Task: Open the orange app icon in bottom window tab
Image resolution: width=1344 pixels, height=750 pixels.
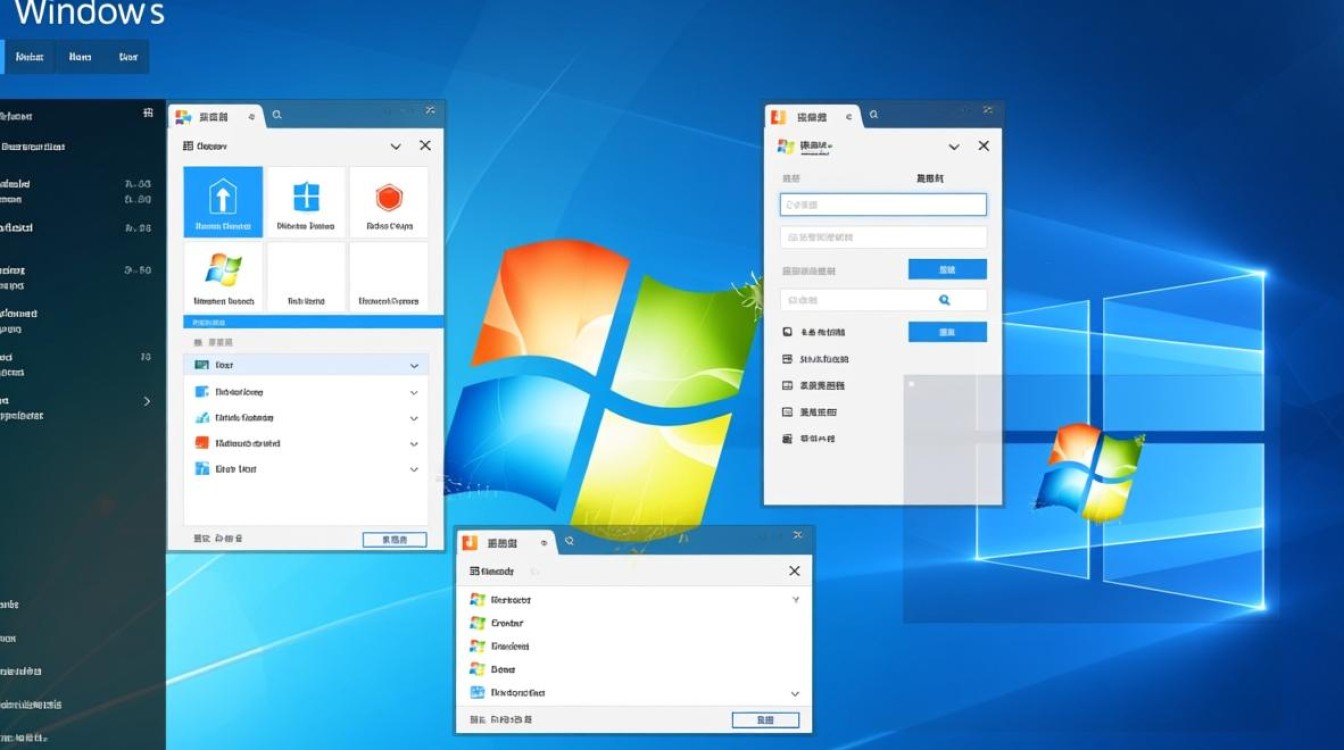Action: tap(468, 541)
